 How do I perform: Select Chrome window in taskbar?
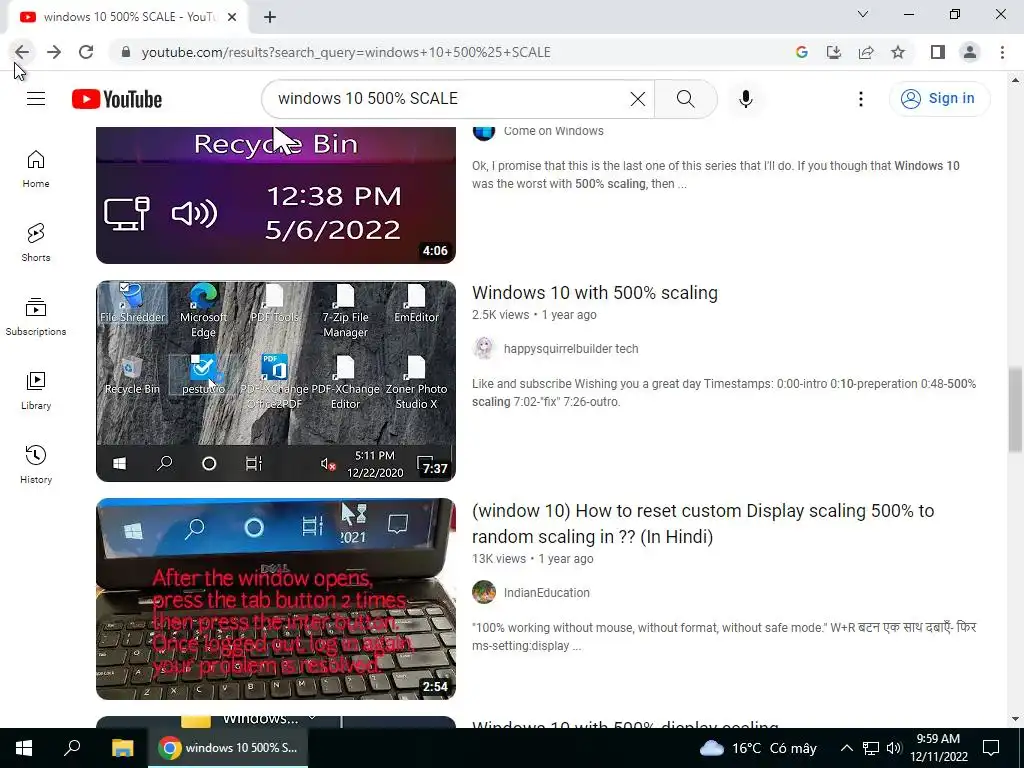point(228,748)
